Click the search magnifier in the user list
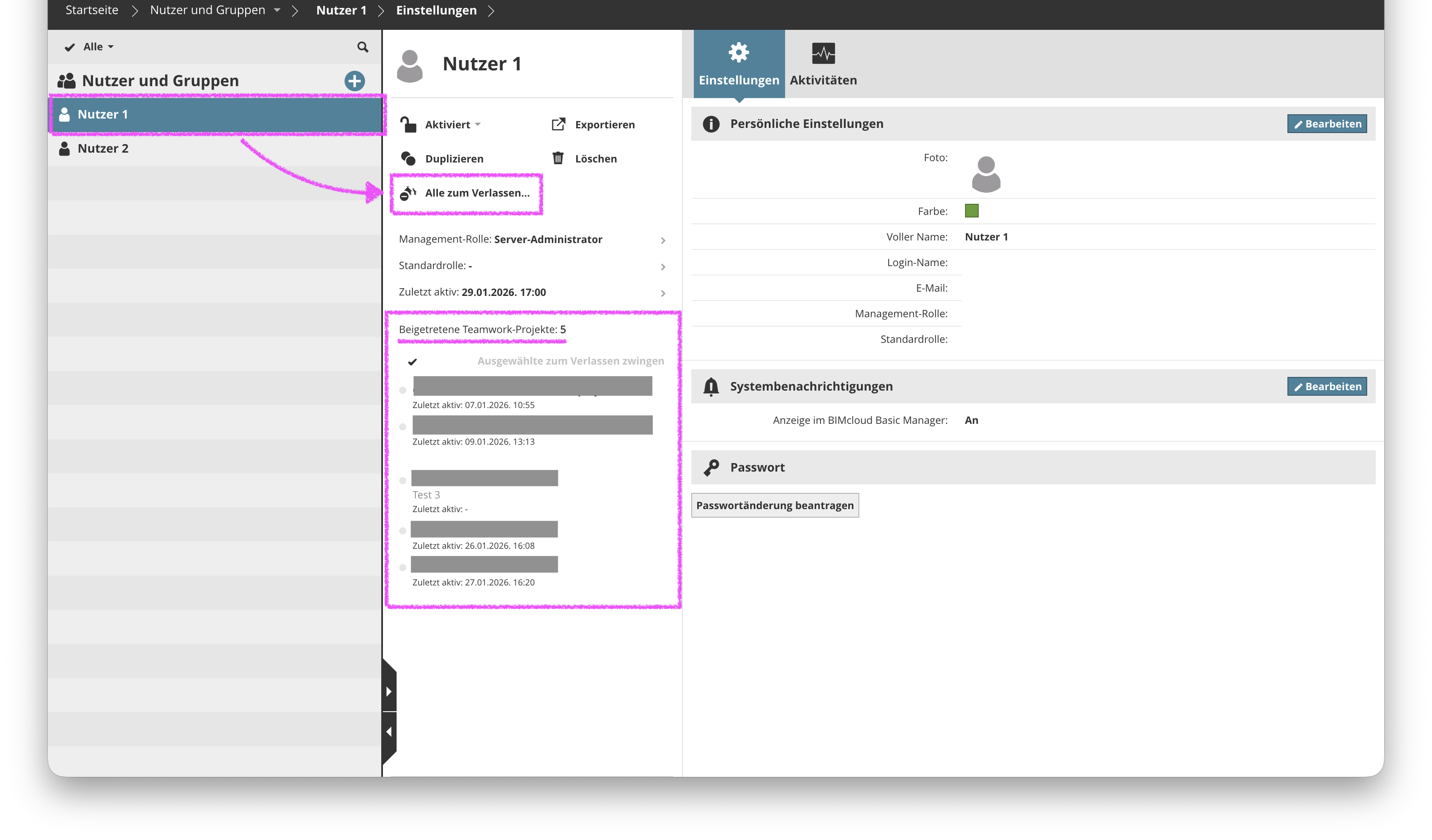Viewport: 1432px width, 840px height. pyautogui.click(x=362, y=46)
